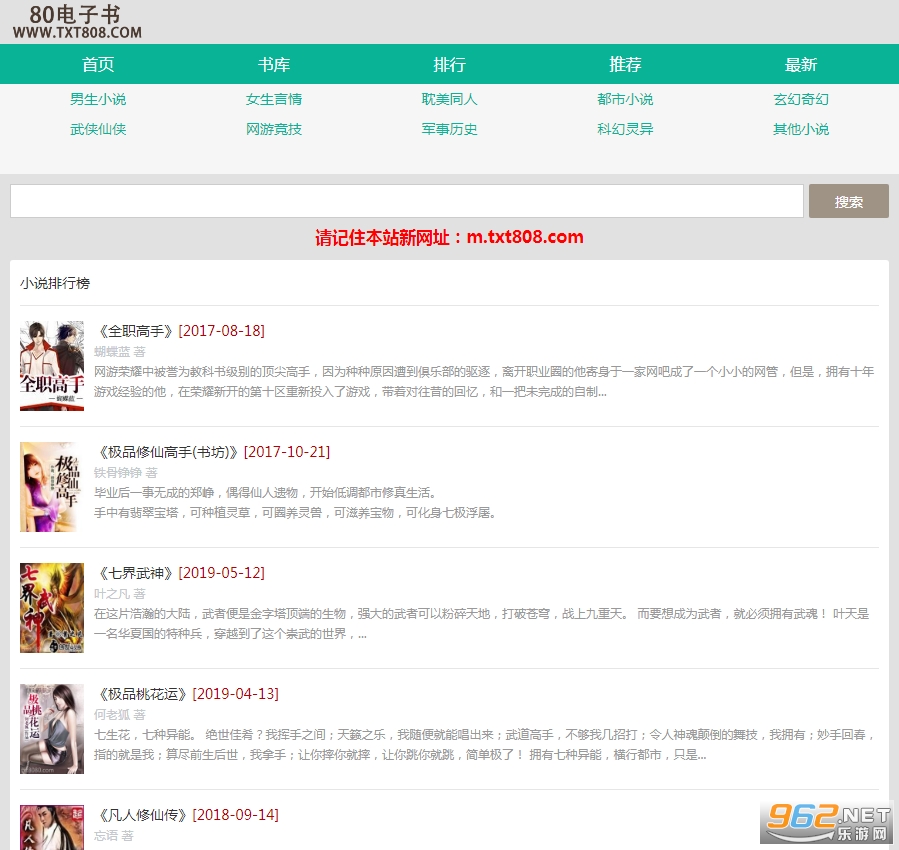This screenshot has width=899, height=850.
Task: Click the 全职高手 cover thumbnail
Action: [52, 366]
